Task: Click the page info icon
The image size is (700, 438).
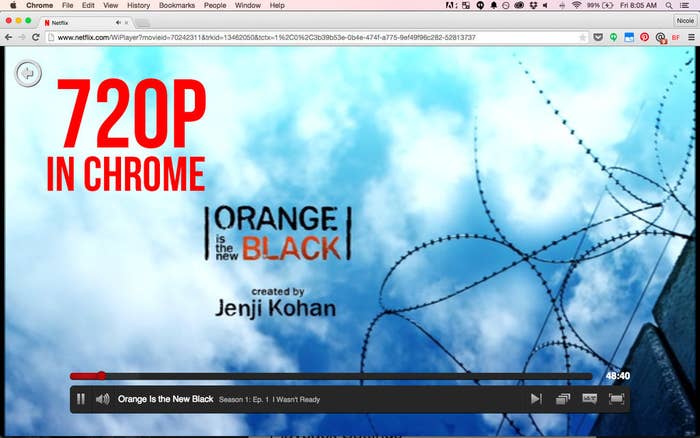Action: point(51,38)
